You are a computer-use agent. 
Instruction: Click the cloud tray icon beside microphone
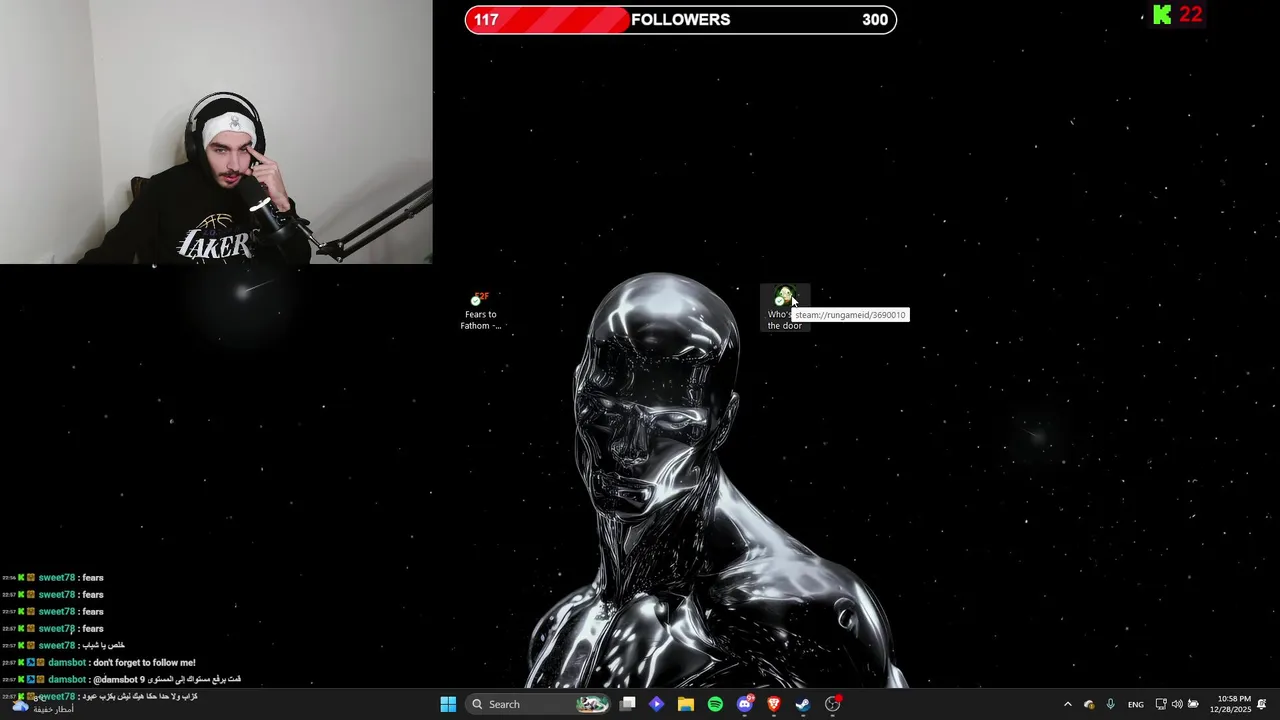1089,704
